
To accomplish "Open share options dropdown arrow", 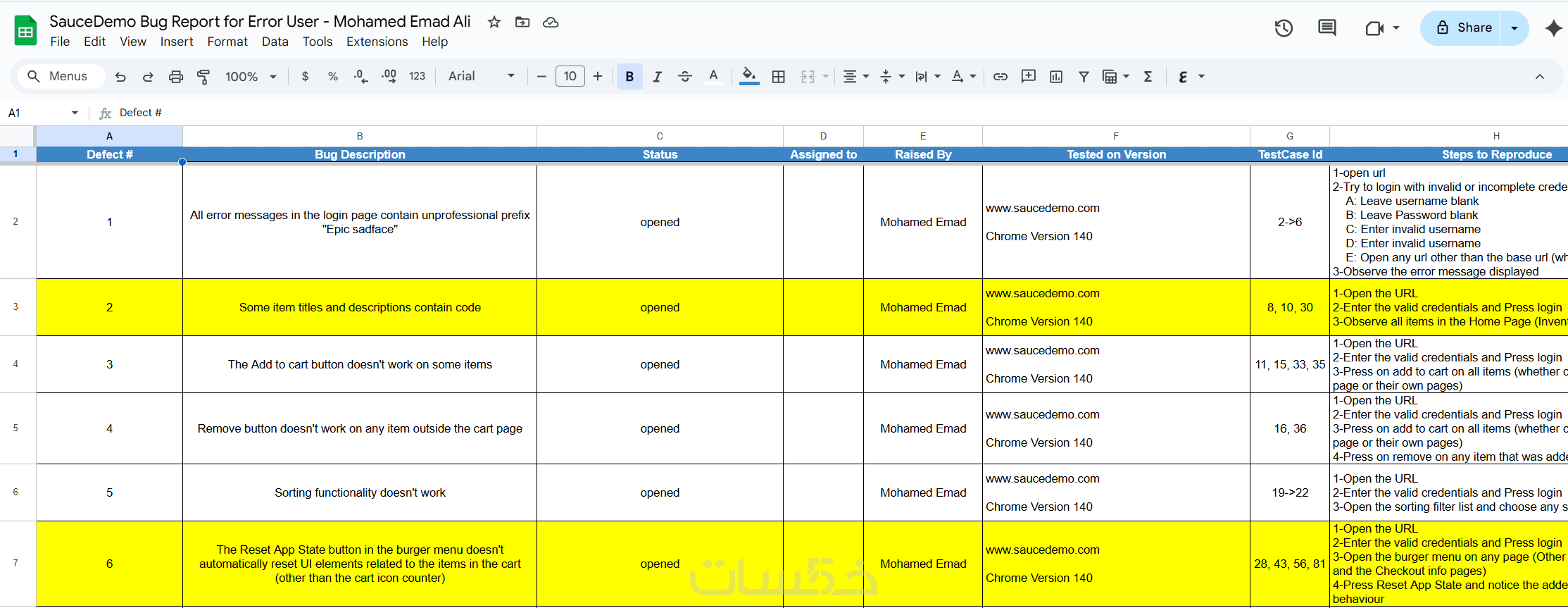I will [x=1514, y=28].
